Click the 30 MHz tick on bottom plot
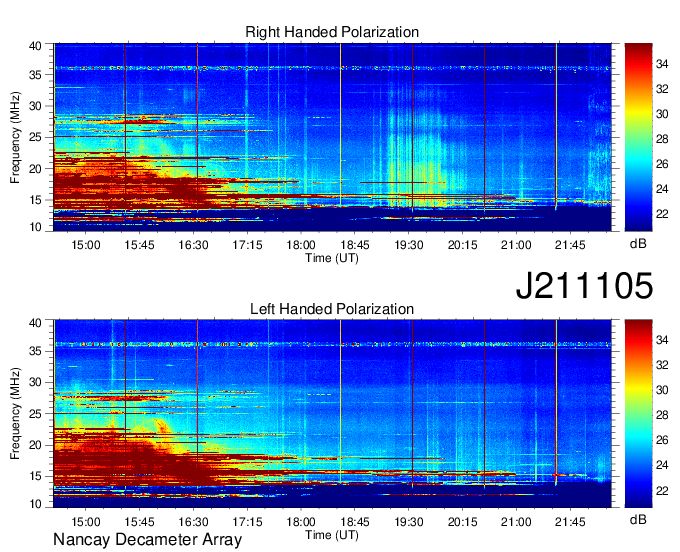Viewport: 680px width, 552px height. tap(35, 382)
